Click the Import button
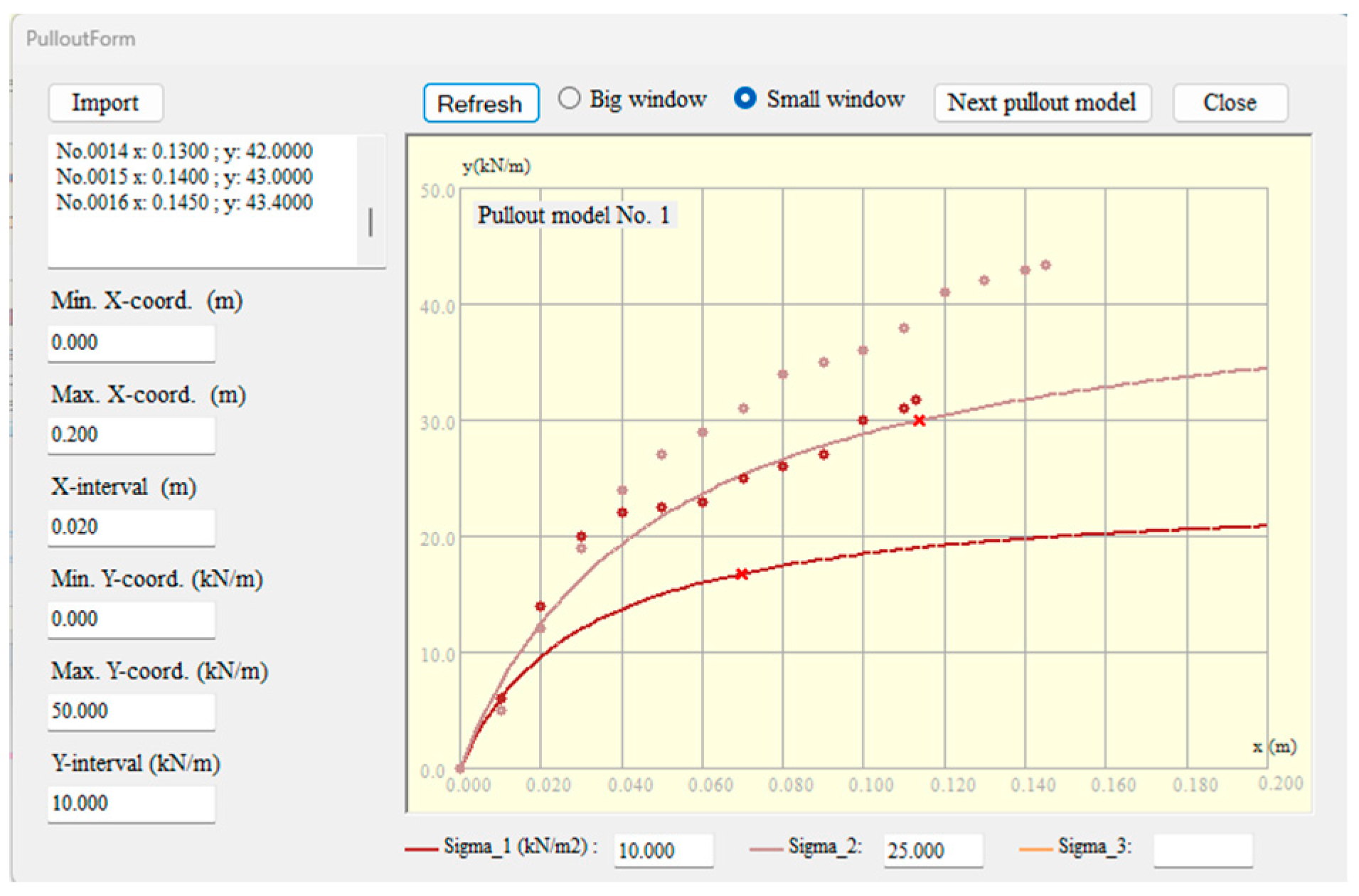 (x=105, y=103)
